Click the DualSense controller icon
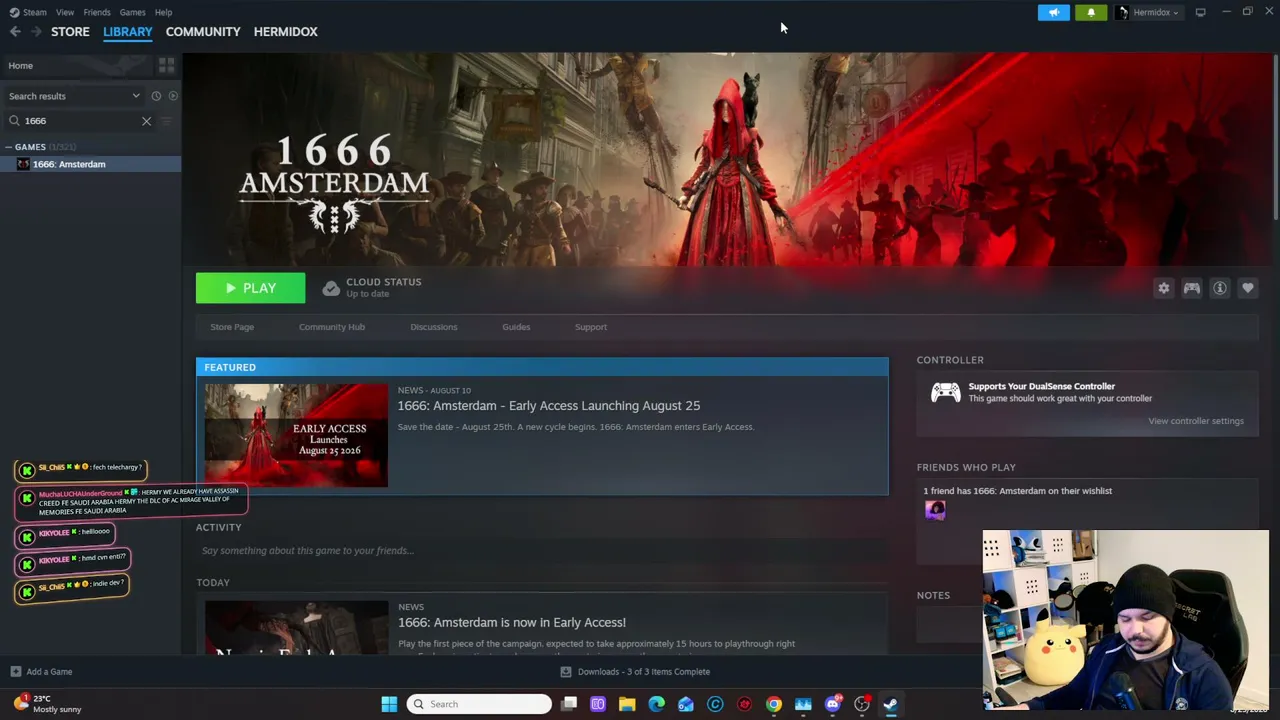Image resolution: width=1280 pixels, height=720 pixels. click(945, 393)
